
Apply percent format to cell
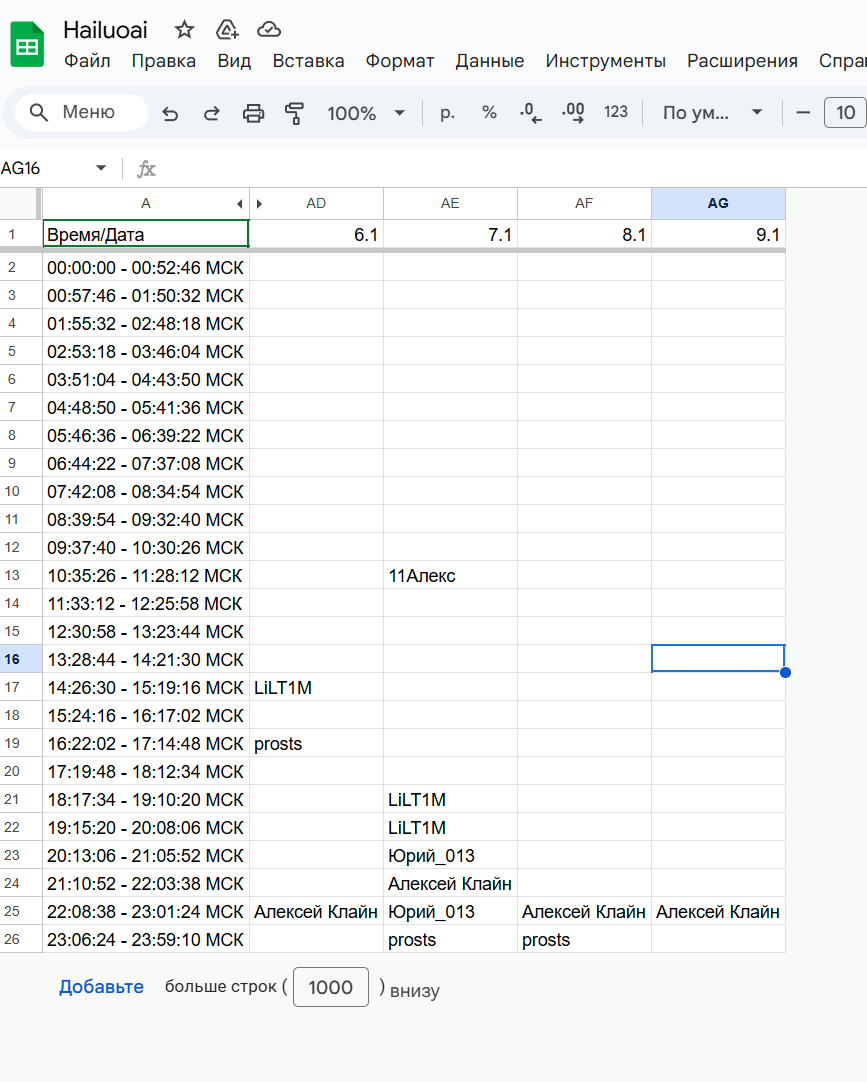click(489, 113)
